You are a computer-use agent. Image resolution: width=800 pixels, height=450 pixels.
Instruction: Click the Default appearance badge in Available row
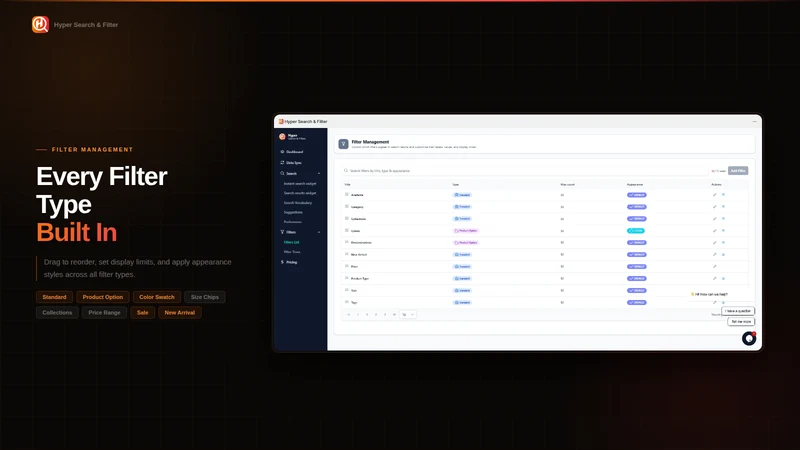tap(637, 195)
